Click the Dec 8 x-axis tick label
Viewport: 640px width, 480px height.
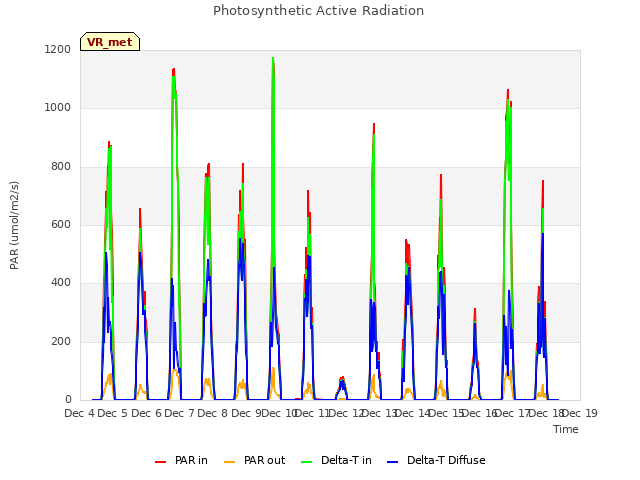pos(212,413)
